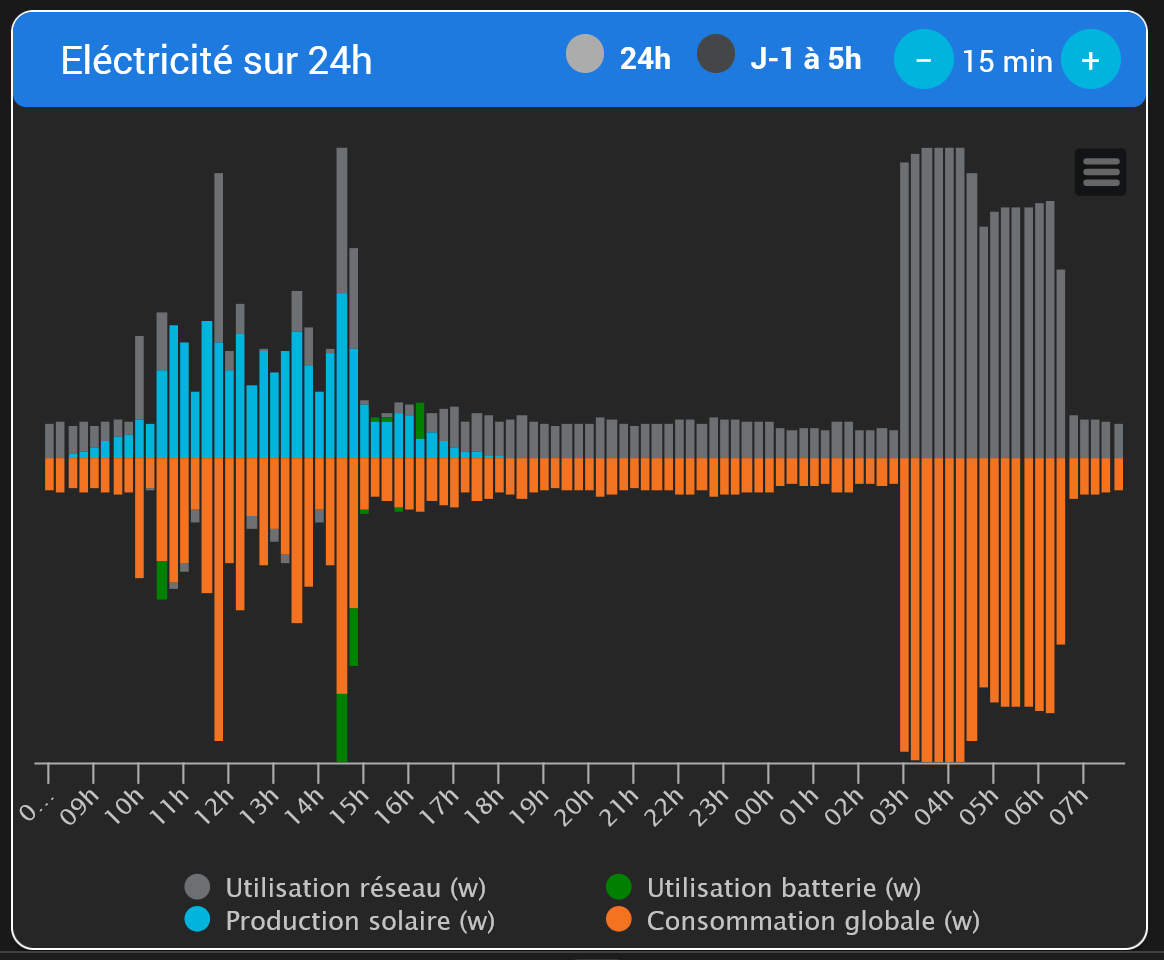Click the 00h axis label
The width and height of the screenshot is (1164, 960).
coord(755,807)
